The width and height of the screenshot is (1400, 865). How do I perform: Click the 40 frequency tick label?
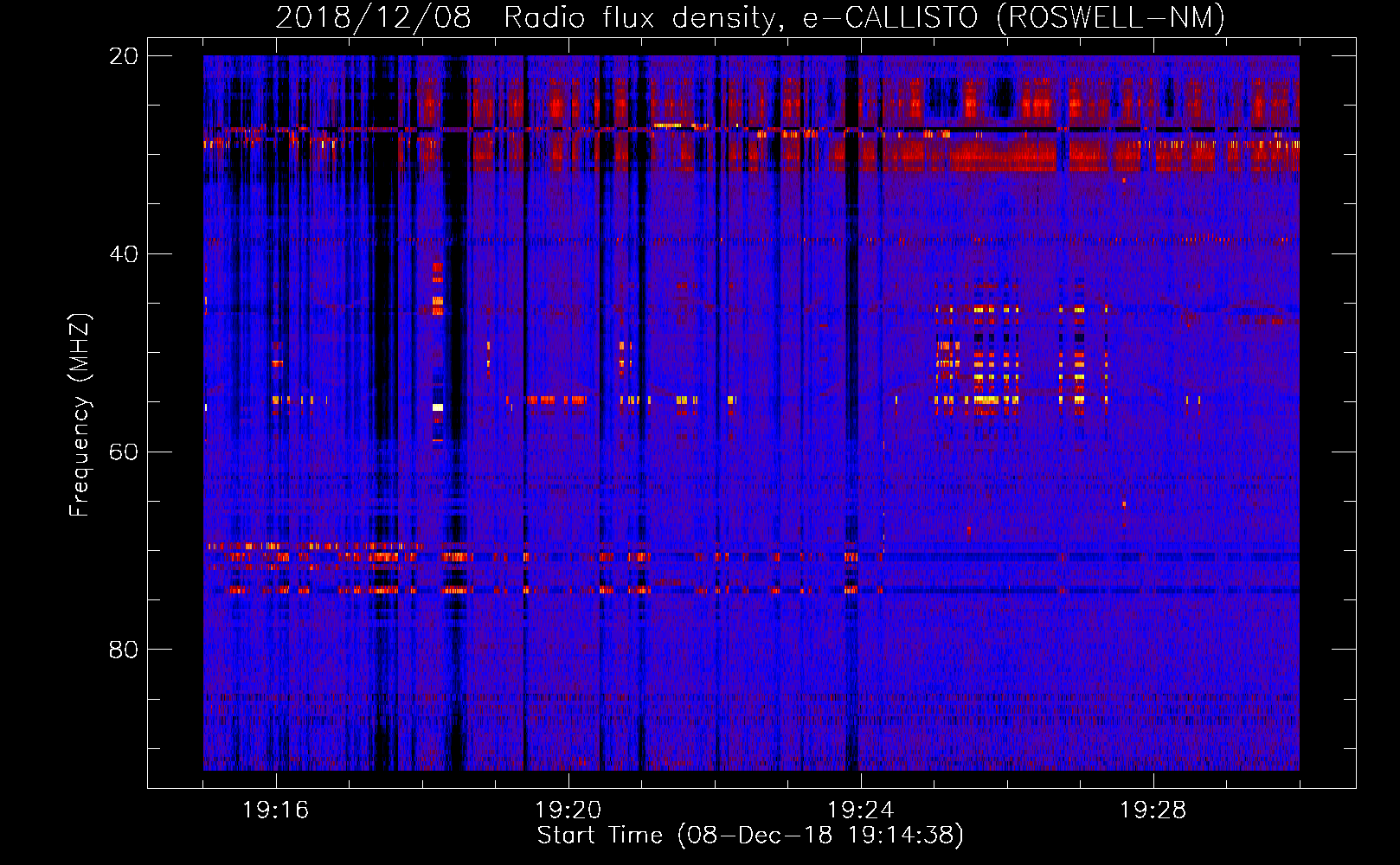pyautogui.click(x=124, y=254)
